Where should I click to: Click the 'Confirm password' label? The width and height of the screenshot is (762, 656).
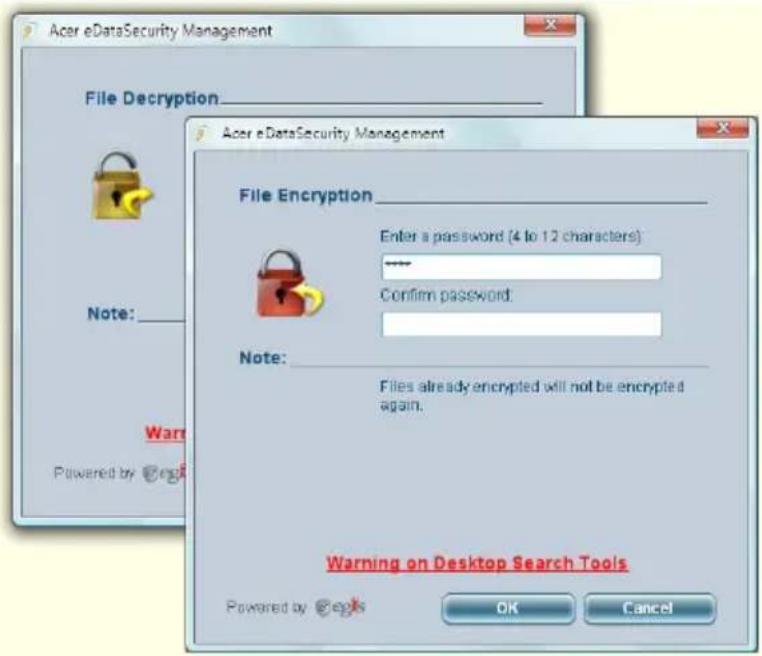point(446,295)
